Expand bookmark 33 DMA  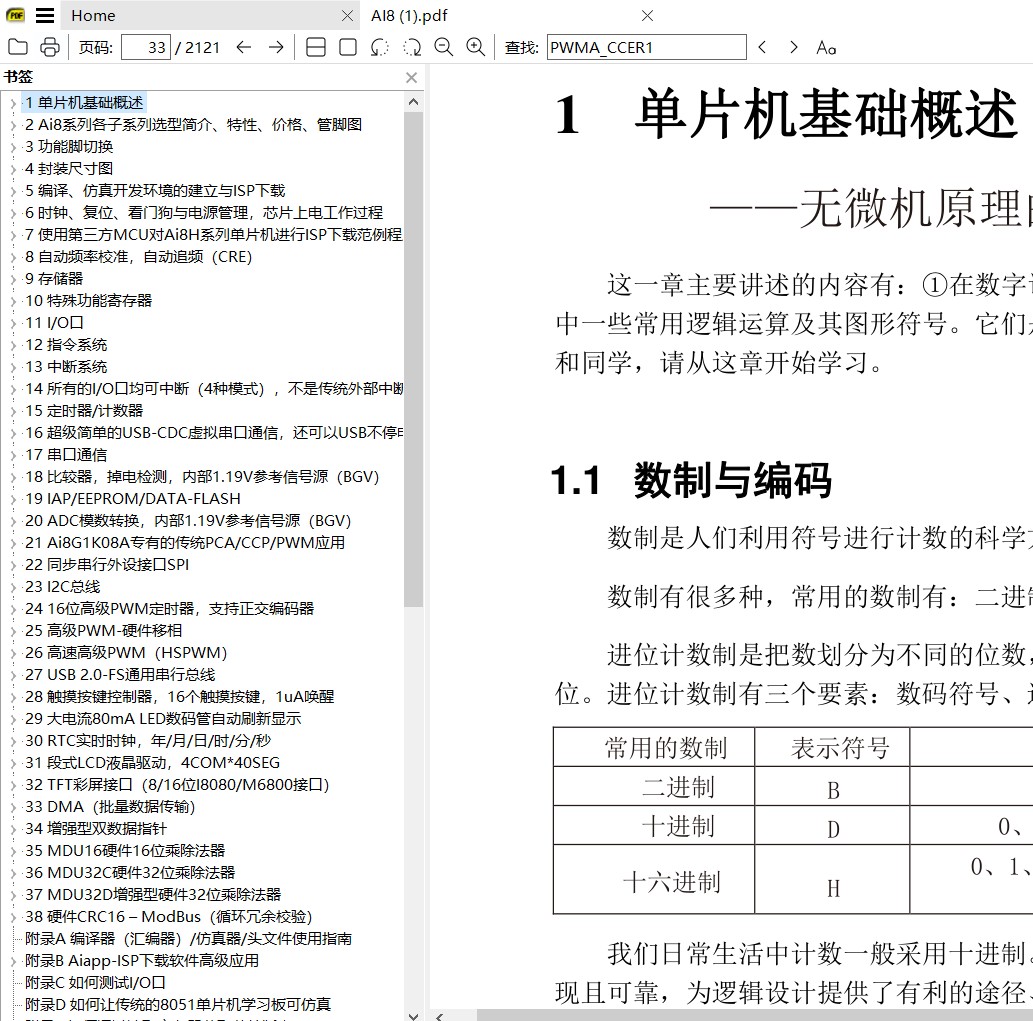click(x=13, y=808)
